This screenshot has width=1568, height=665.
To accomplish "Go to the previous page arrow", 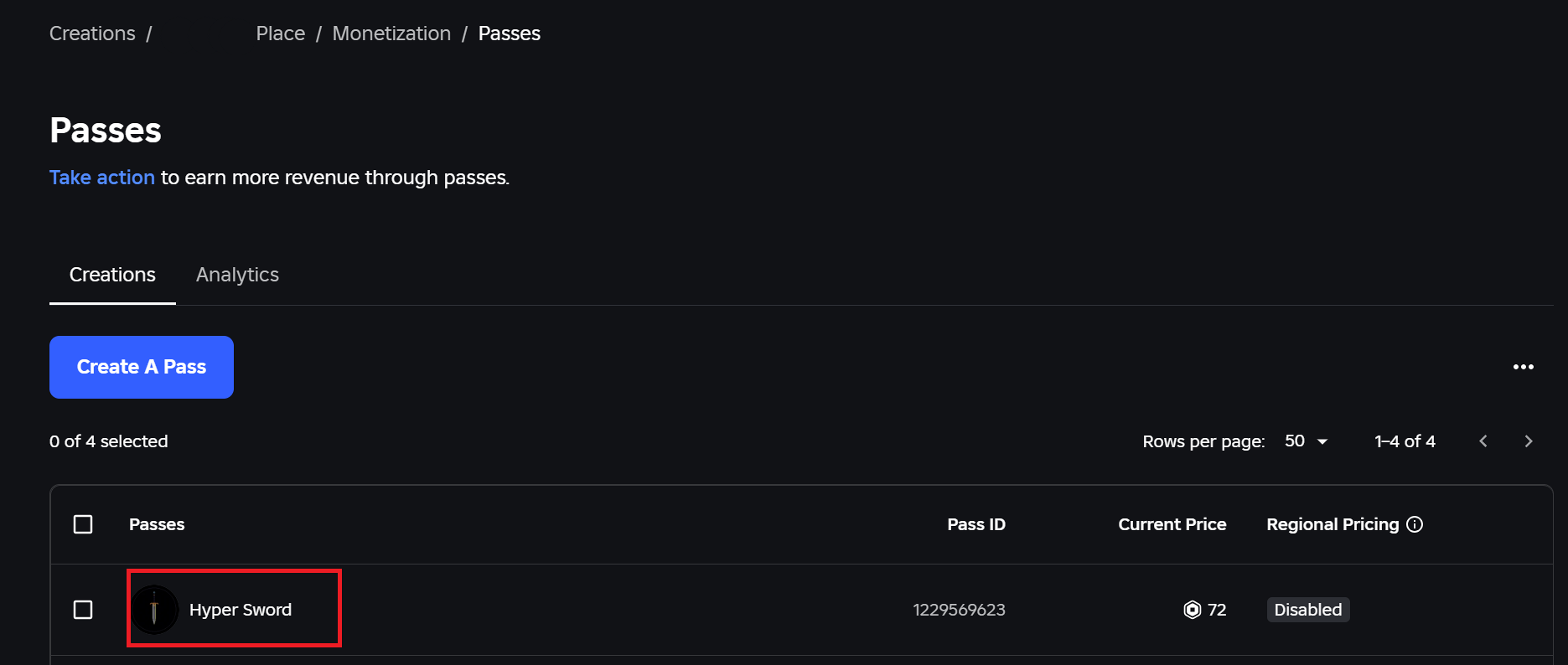I will point(1483,441).
